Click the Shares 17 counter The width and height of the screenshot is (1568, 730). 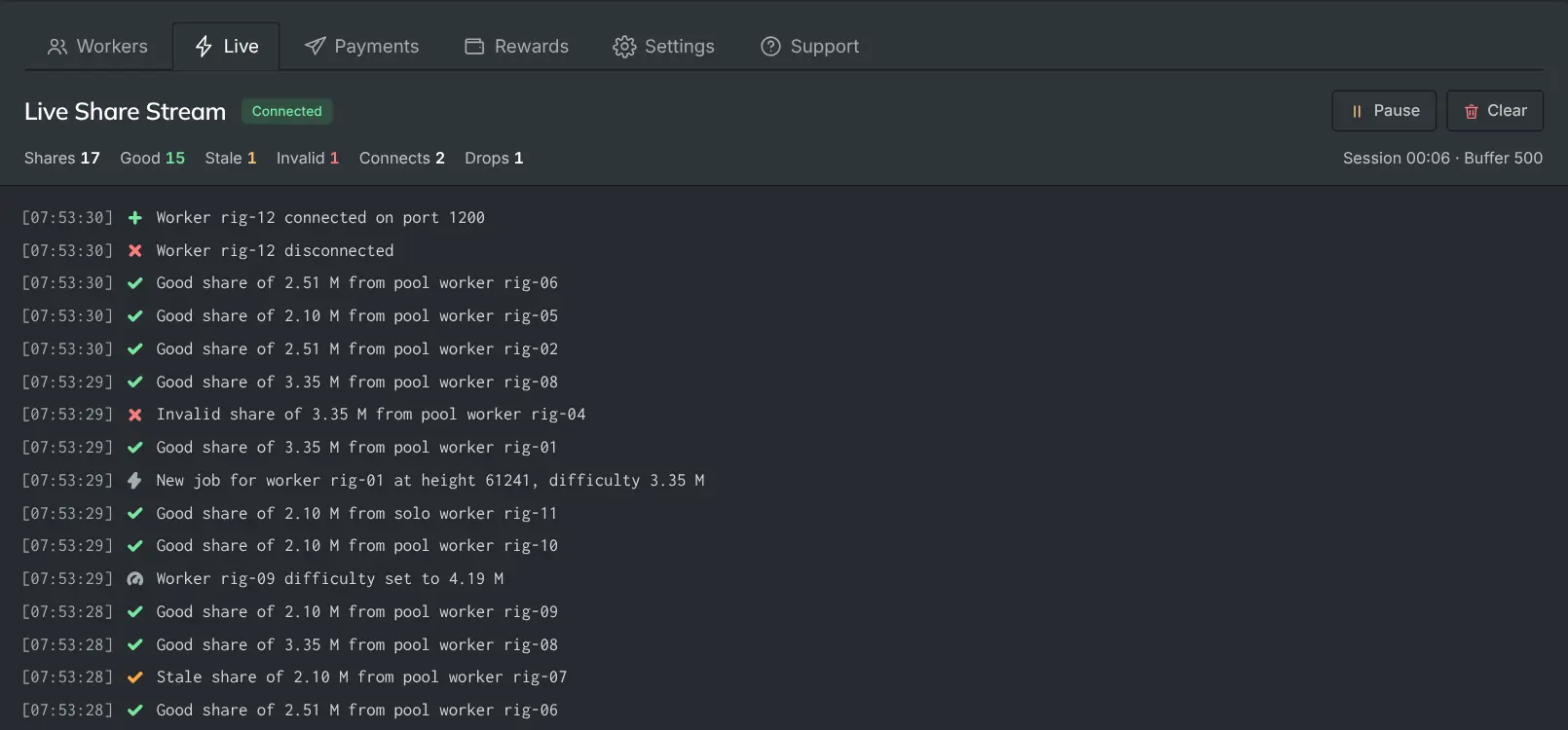[x=62, y=158]
